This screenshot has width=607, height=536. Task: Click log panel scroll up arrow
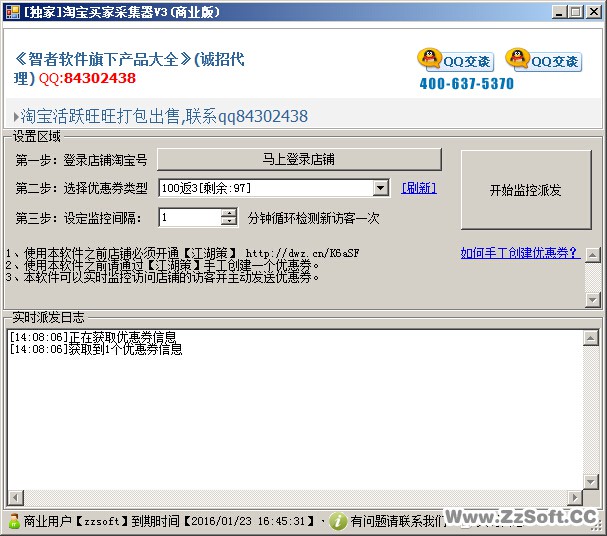coord(590,338)
